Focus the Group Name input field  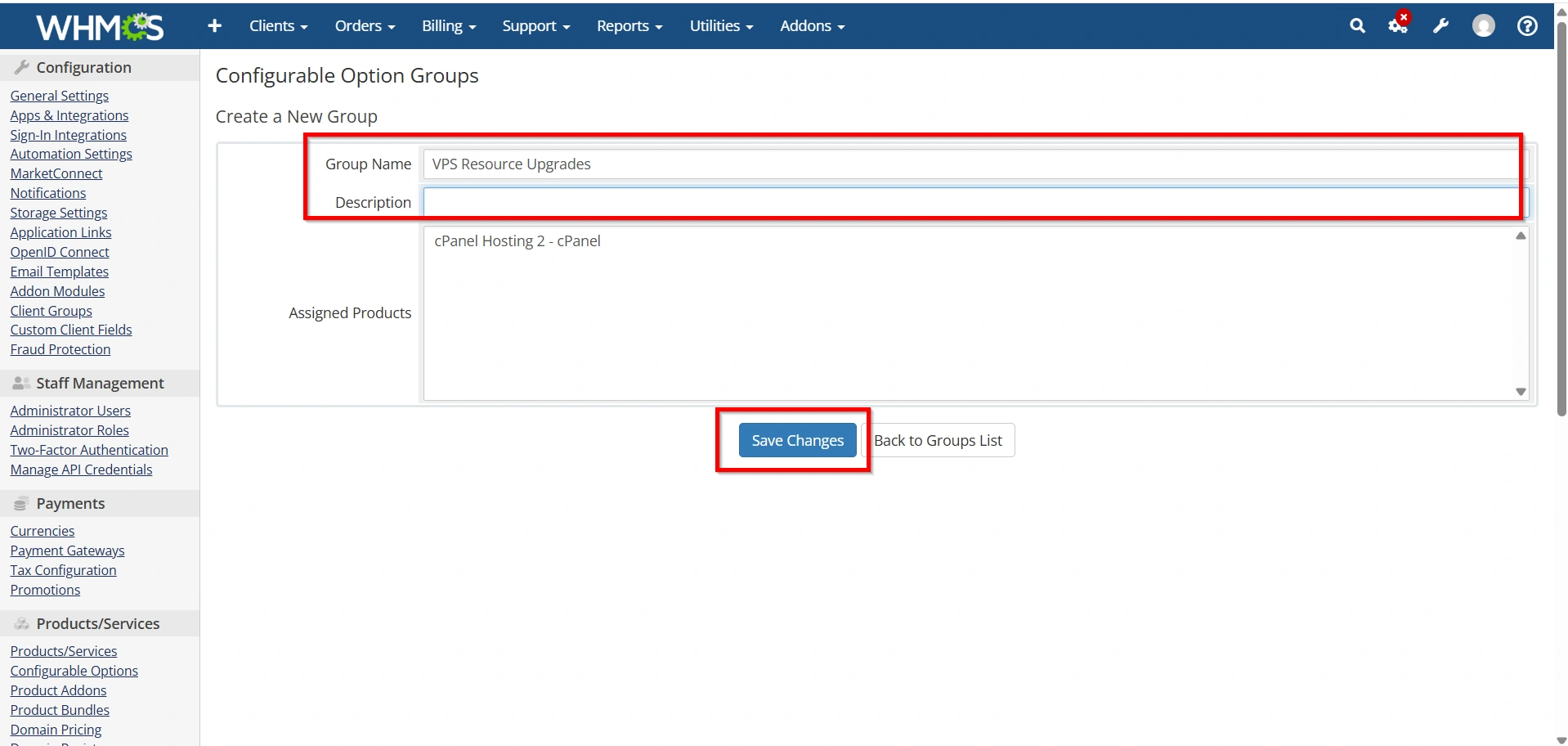click(x=974, y=164)
